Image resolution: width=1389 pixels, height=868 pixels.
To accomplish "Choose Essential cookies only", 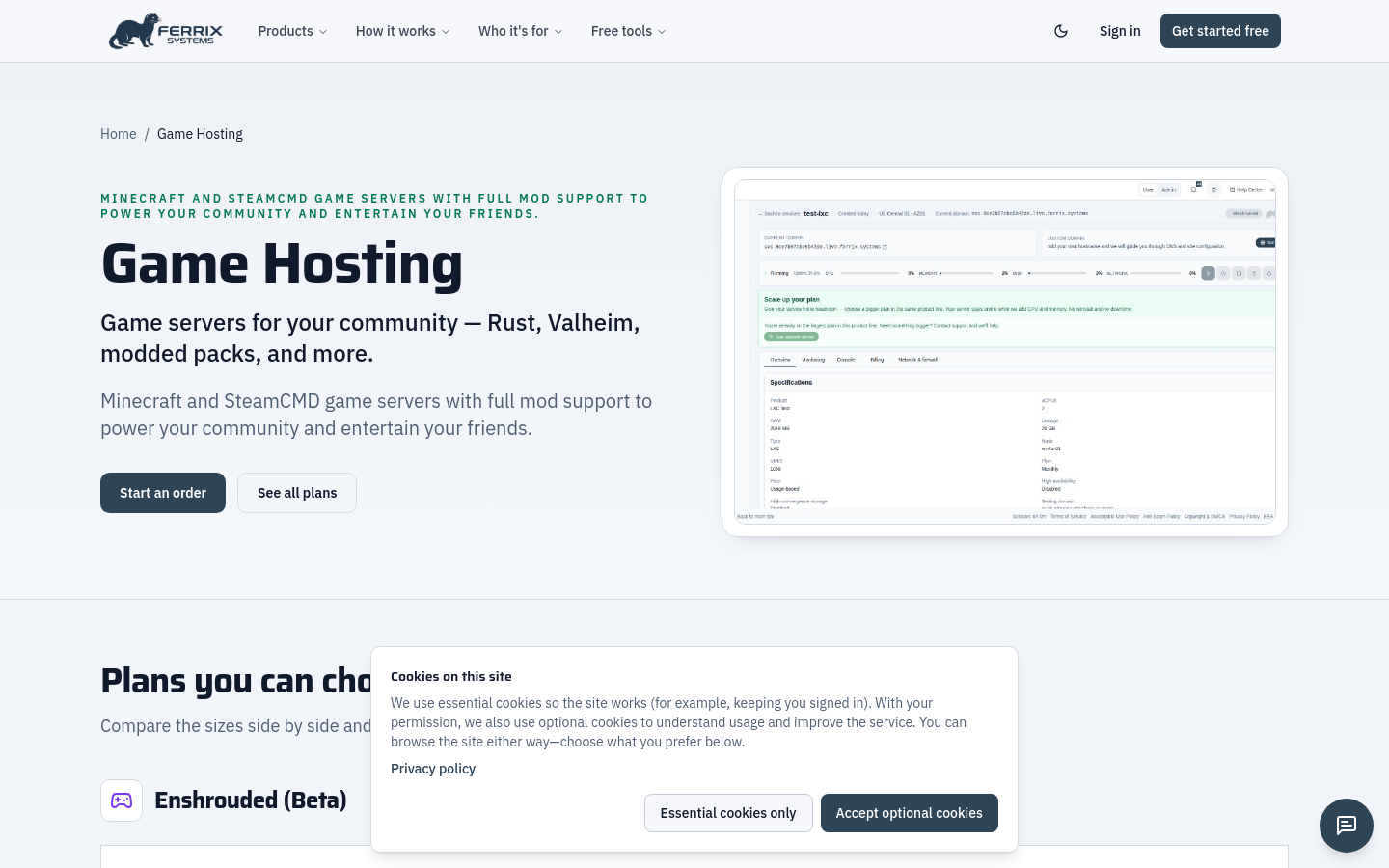I will point(728,813).
